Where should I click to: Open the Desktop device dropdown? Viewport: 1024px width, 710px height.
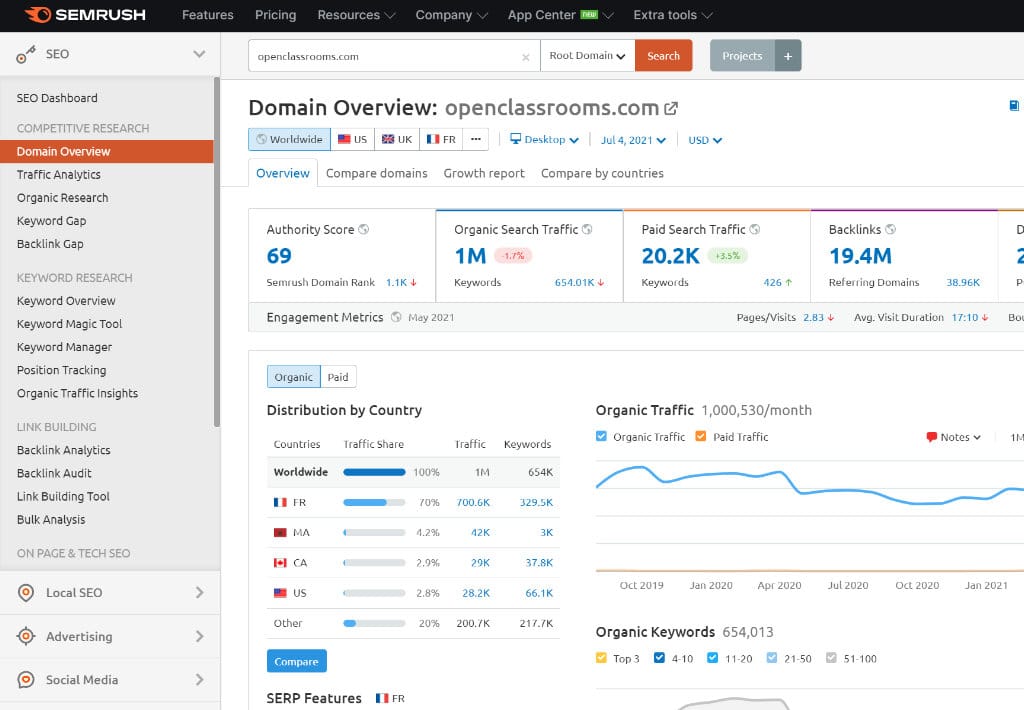(544, 139)
